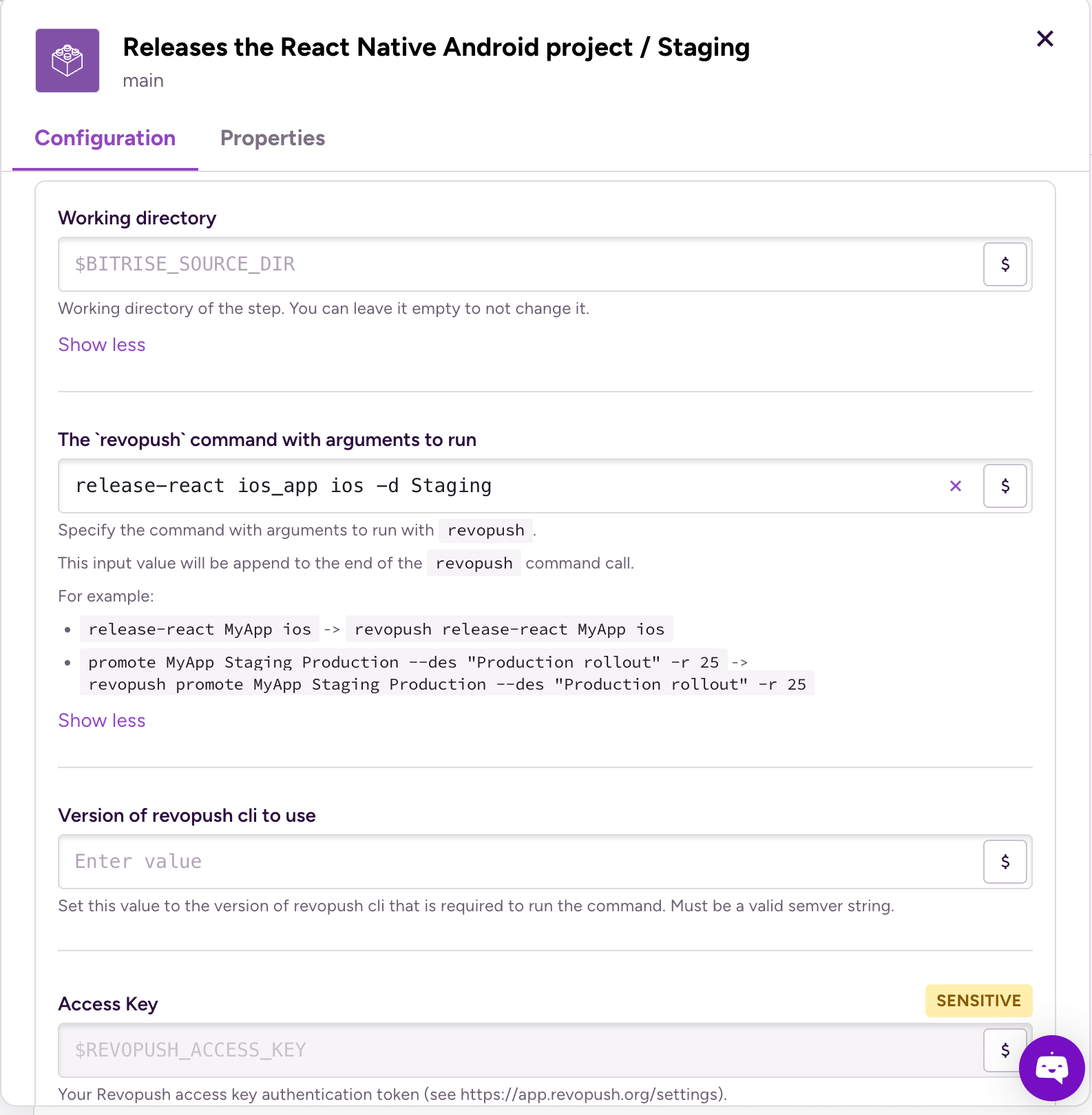This screenshot has width=1092, height=1115.
Task: Insert variable into cli version field
Action: (x=1005, y=862)
